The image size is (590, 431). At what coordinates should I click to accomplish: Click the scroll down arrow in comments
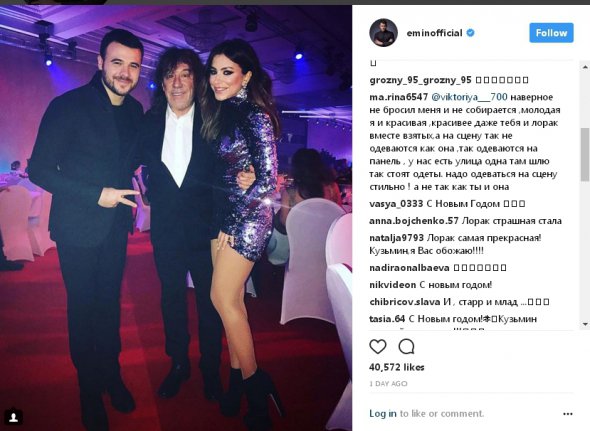coord(585,323)
